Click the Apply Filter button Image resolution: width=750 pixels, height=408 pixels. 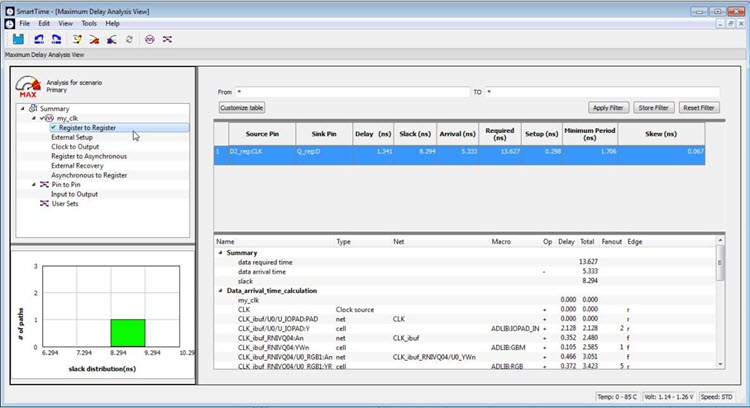(x=608, y=107)
